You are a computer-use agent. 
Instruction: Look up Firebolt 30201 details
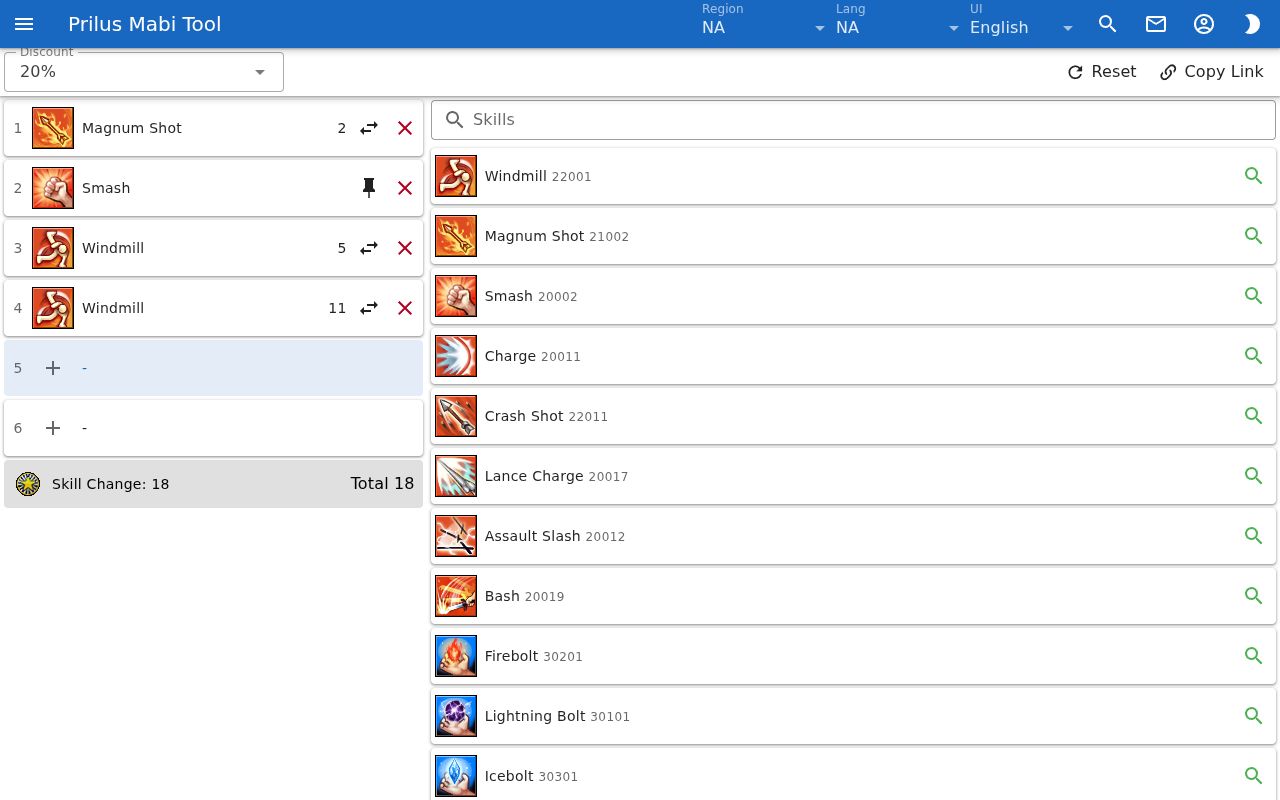pos(1253,656)
